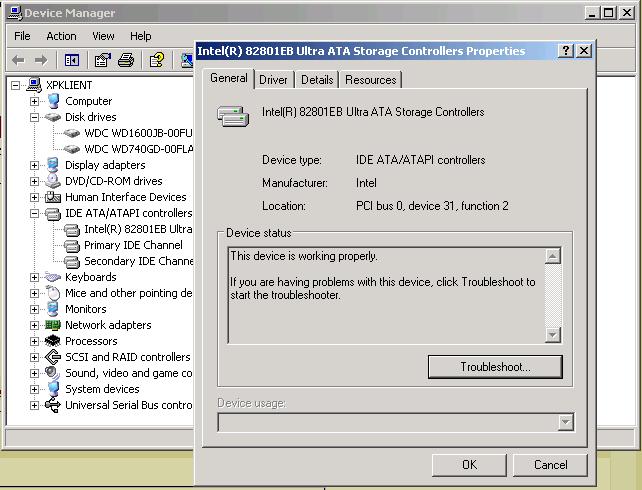The image size is (642, 490).
Task: Click the Computer category icon
Action: [54, 101]
